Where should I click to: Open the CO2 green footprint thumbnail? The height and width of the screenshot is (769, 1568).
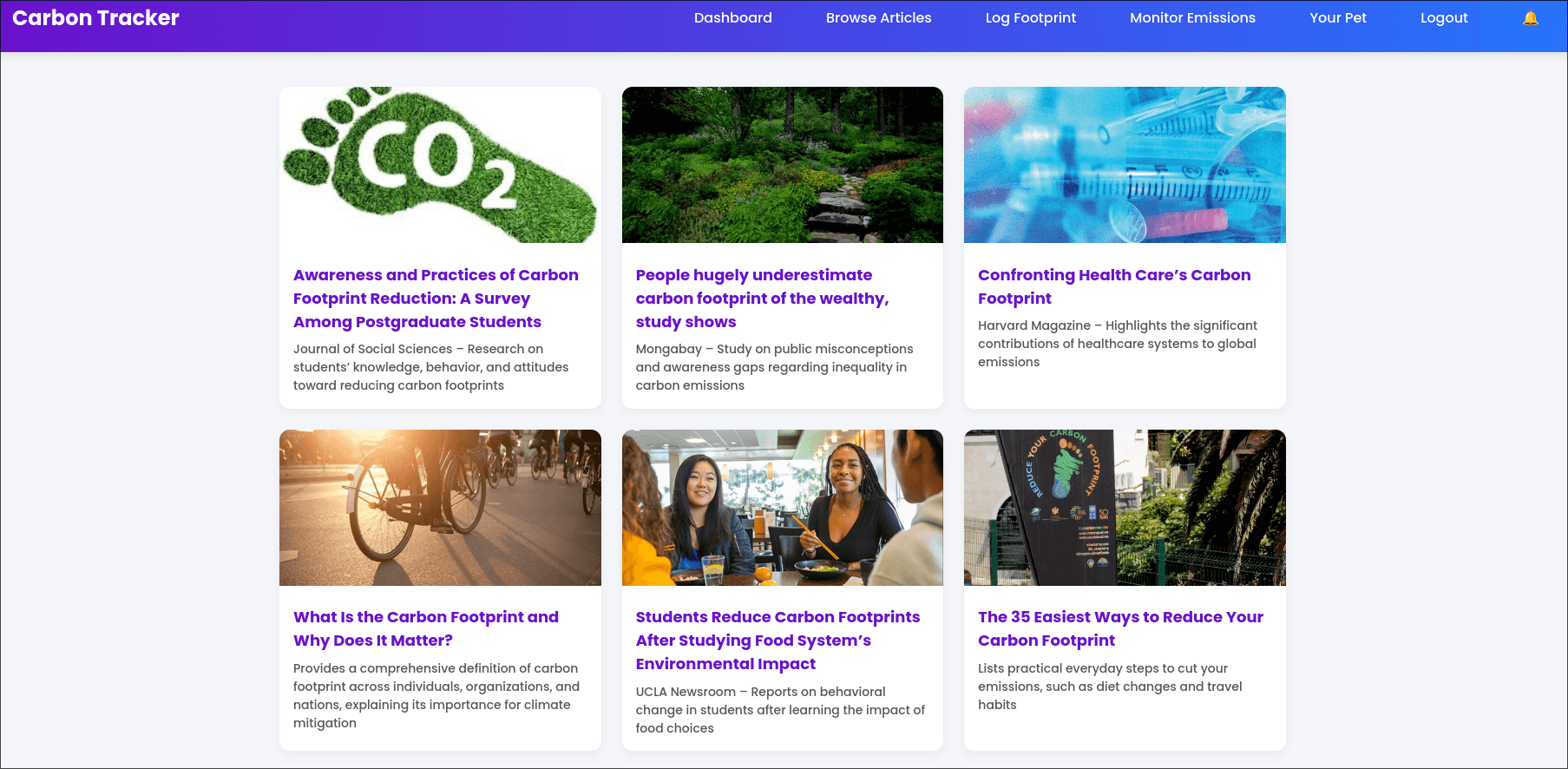click(440, 165)
